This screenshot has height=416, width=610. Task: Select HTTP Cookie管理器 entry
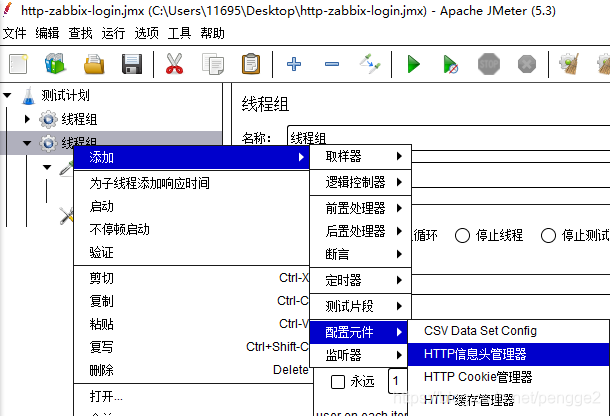click(x=508, y=377)
